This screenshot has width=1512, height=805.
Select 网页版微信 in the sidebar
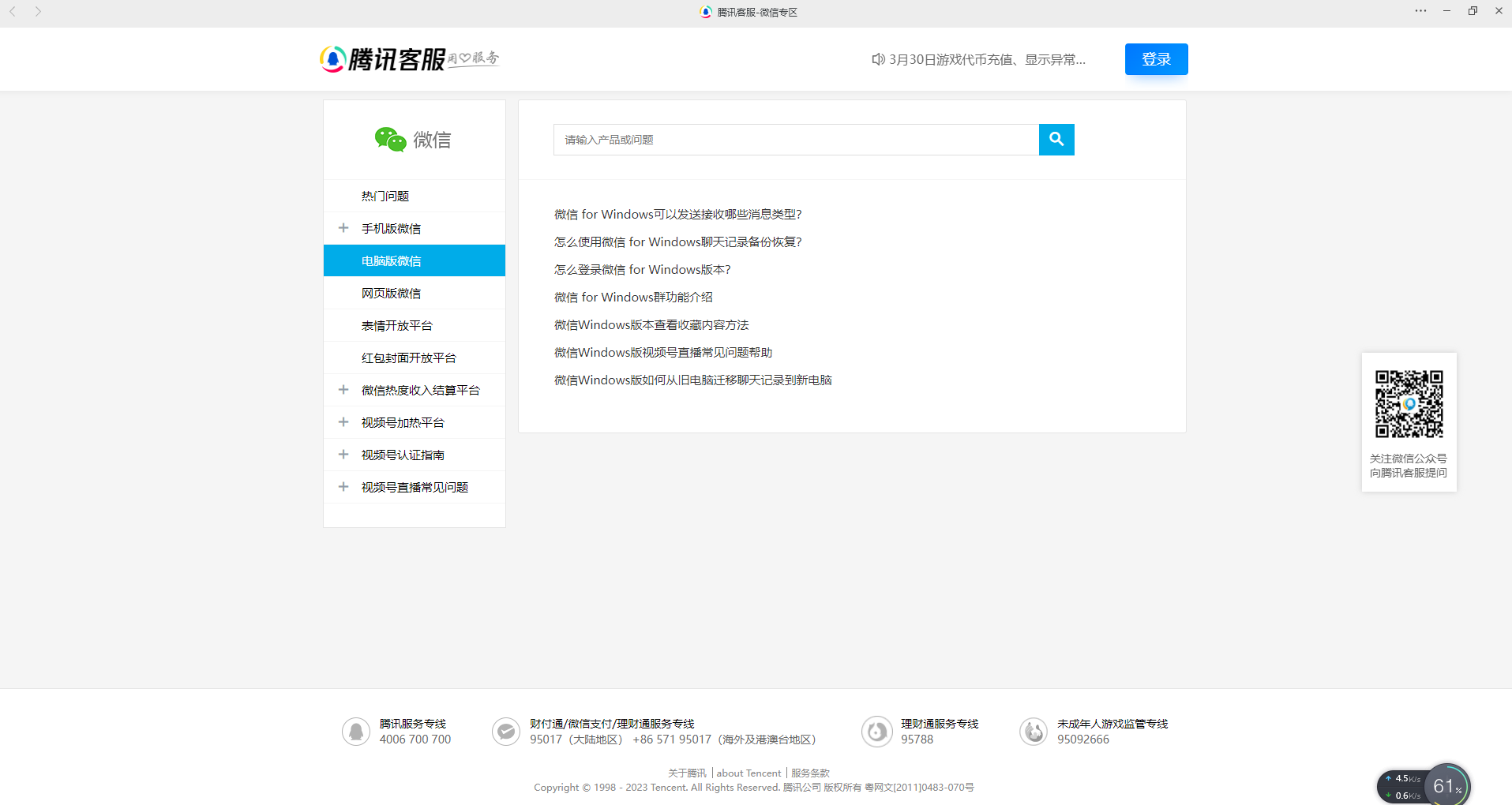point(415,293)
